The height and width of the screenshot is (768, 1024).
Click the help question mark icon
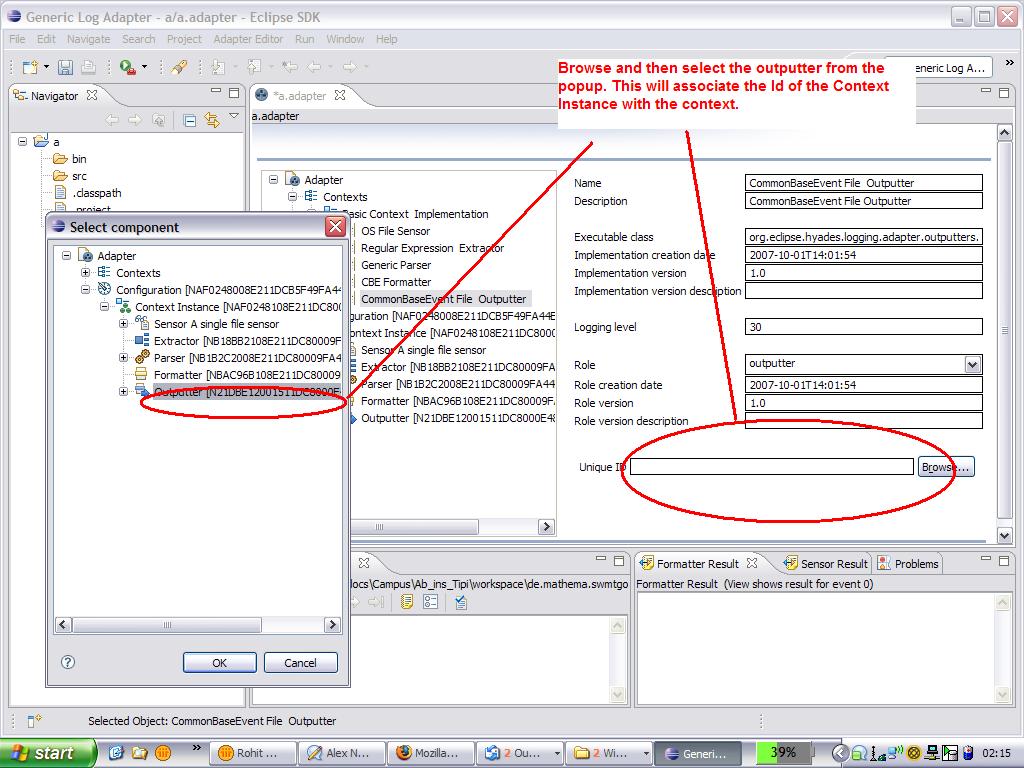(68, 662)
